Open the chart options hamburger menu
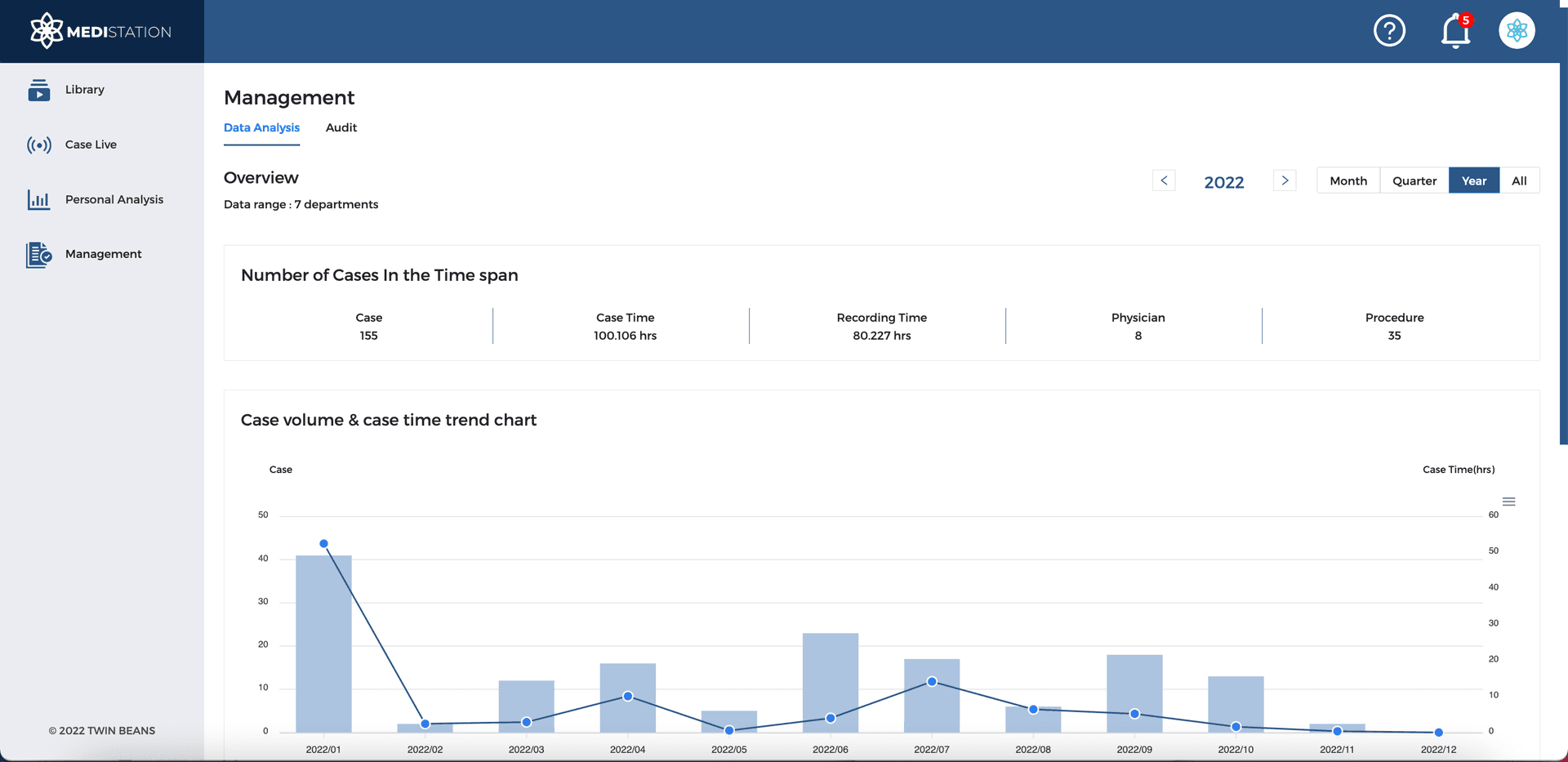The width and height of the screenshot is (1568, 762). click(1509, 501)
